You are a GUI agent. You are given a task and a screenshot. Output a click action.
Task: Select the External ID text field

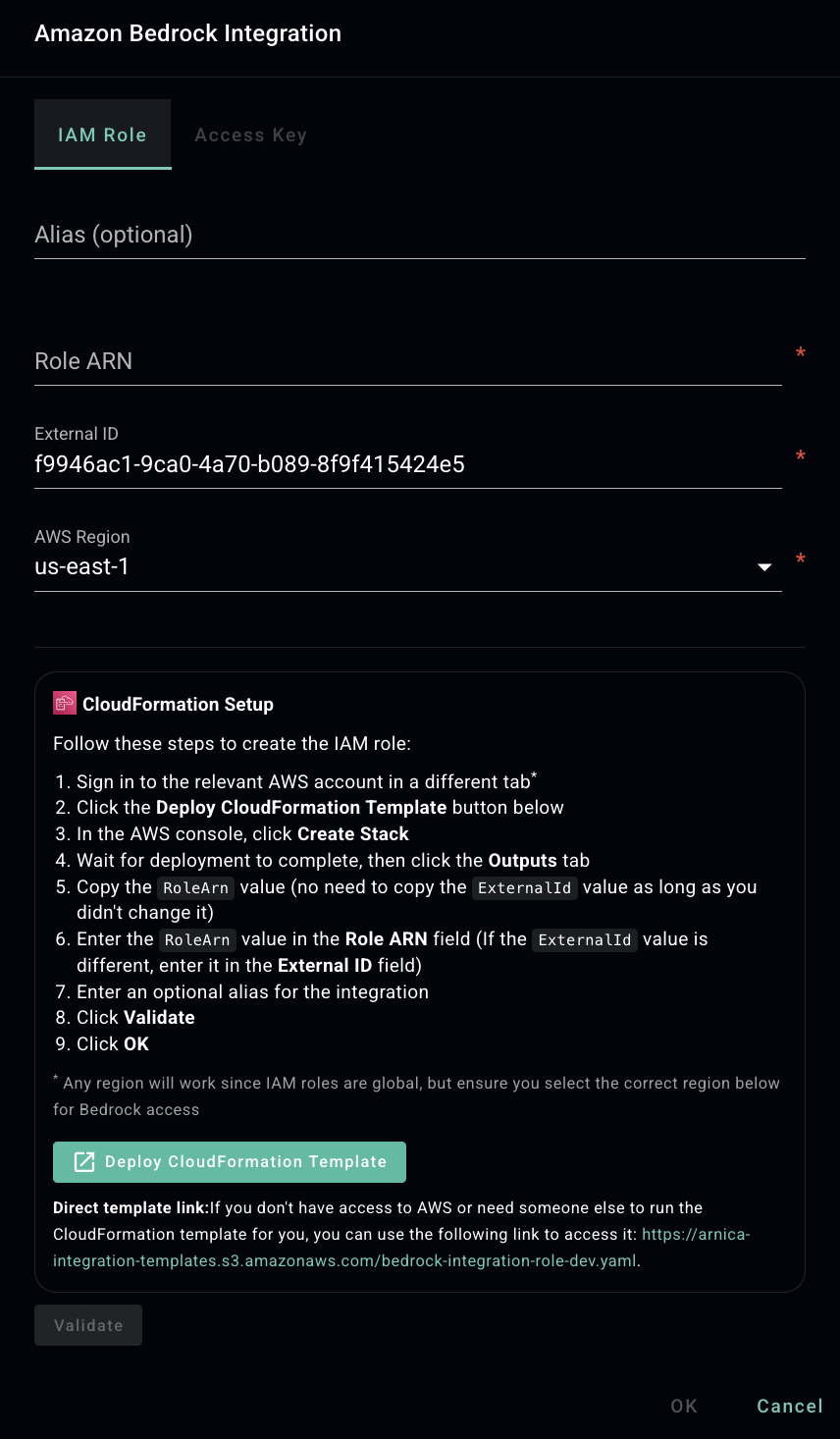(x=407, y=464)
